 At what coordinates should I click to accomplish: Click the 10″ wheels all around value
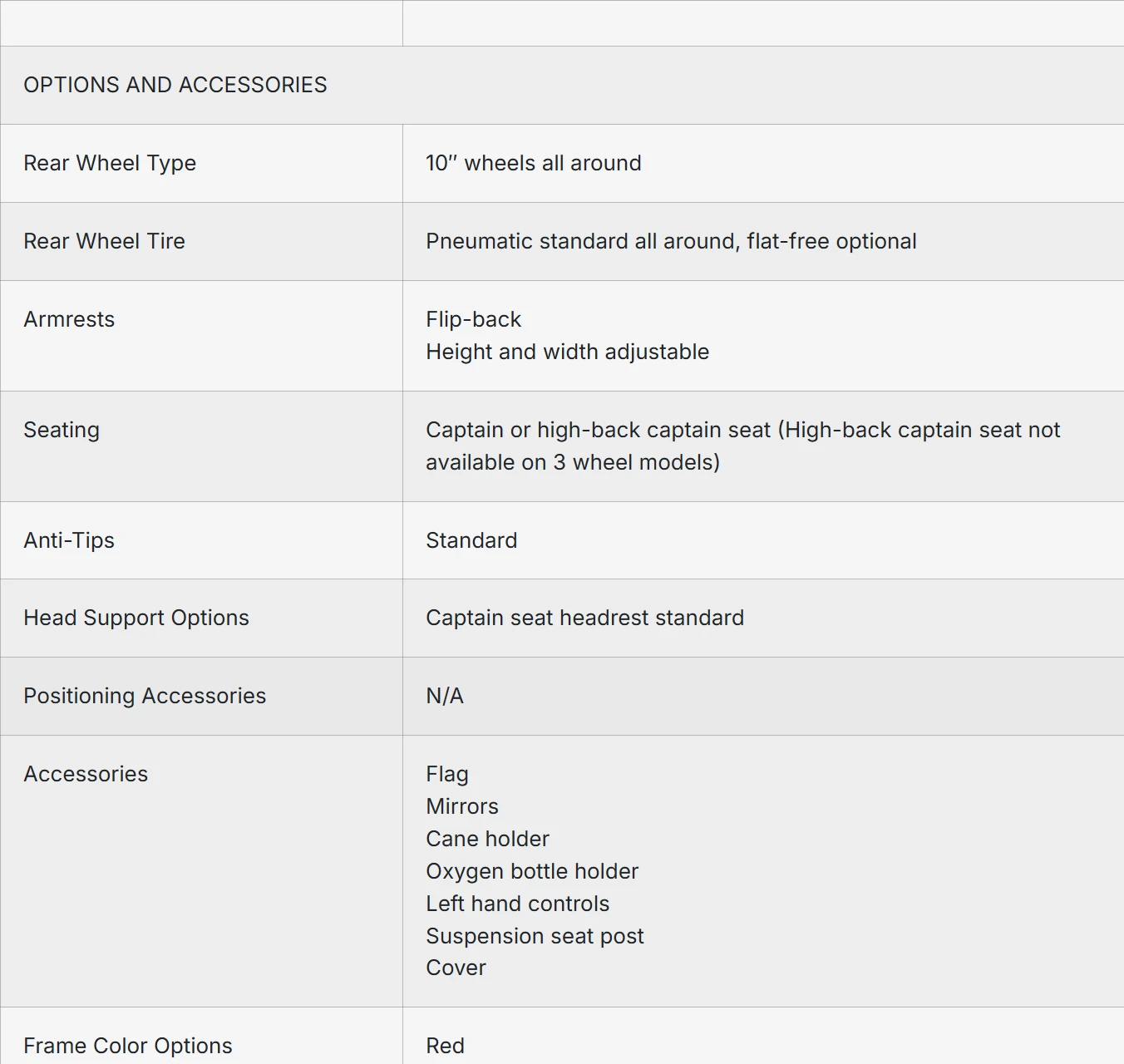(534, 163)
